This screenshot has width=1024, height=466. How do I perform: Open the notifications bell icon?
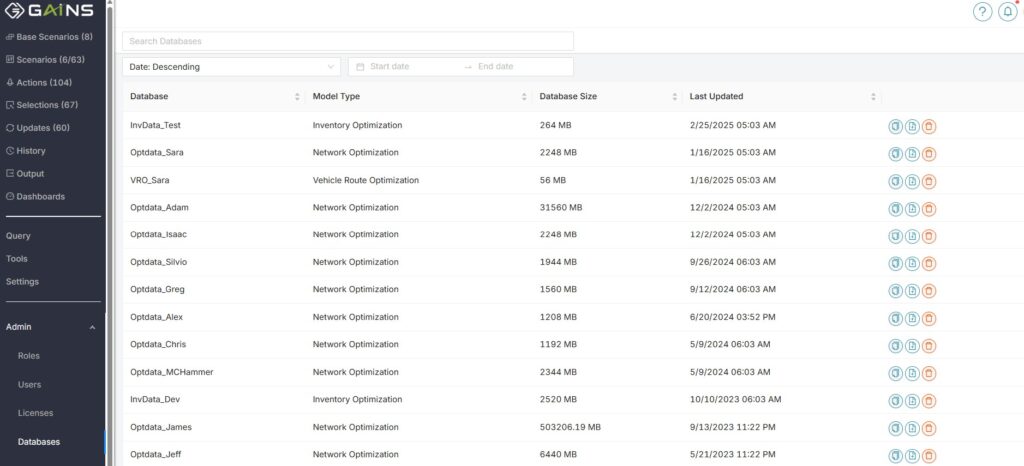(x=1008, y=12)
